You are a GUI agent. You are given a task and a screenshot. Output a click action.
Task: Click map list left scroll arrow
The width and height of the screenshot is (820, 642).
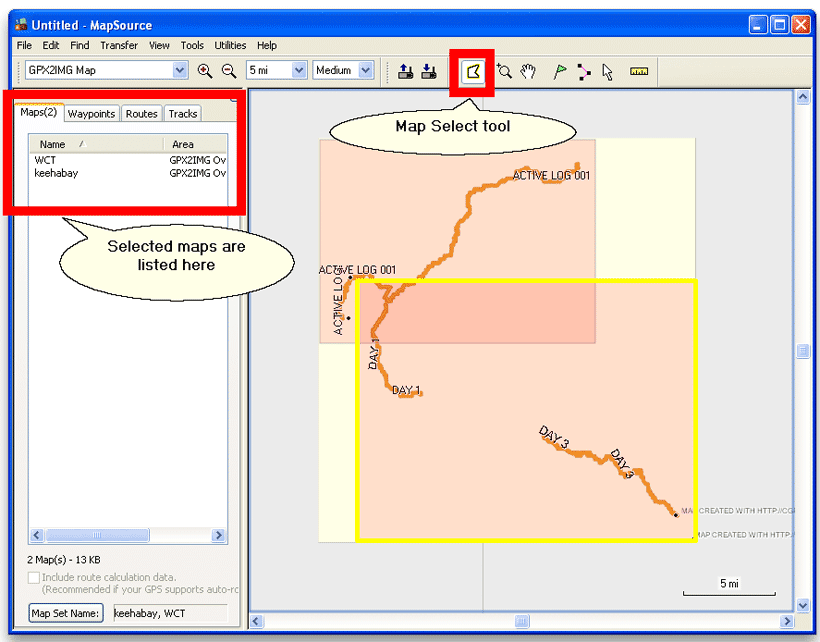pos(37,535)
